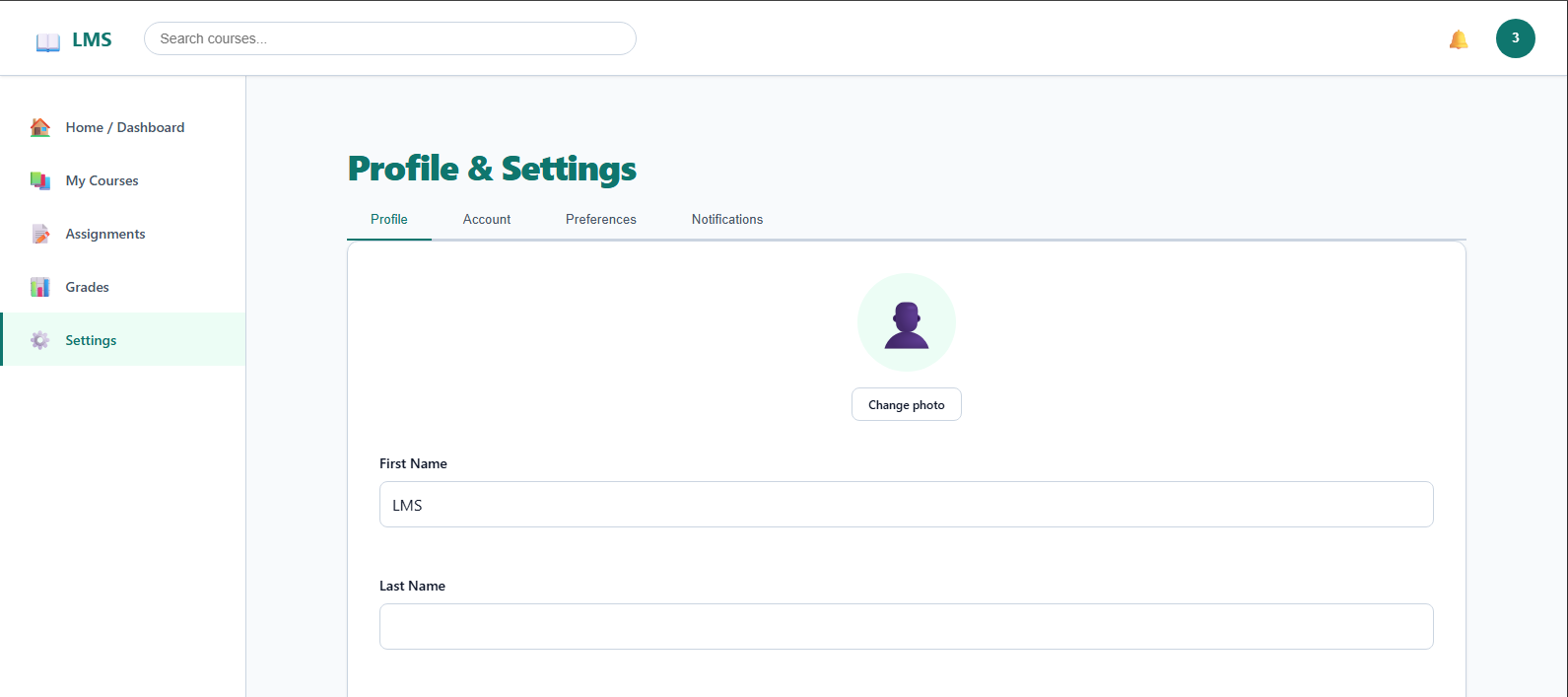Viewport: 1568px width, 697px height.
Task: Click the Assignments paper-and-pencil icon
Action: 40,234
